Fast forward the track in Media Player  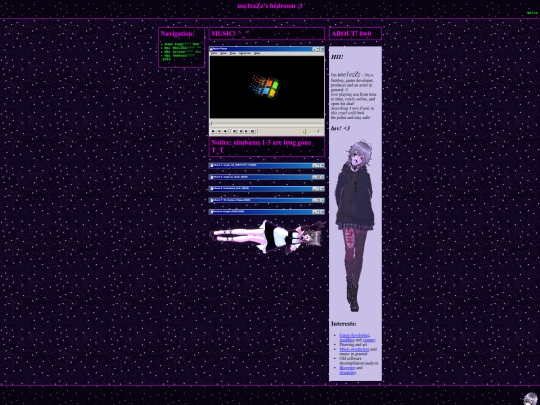[x=246, y=131]
